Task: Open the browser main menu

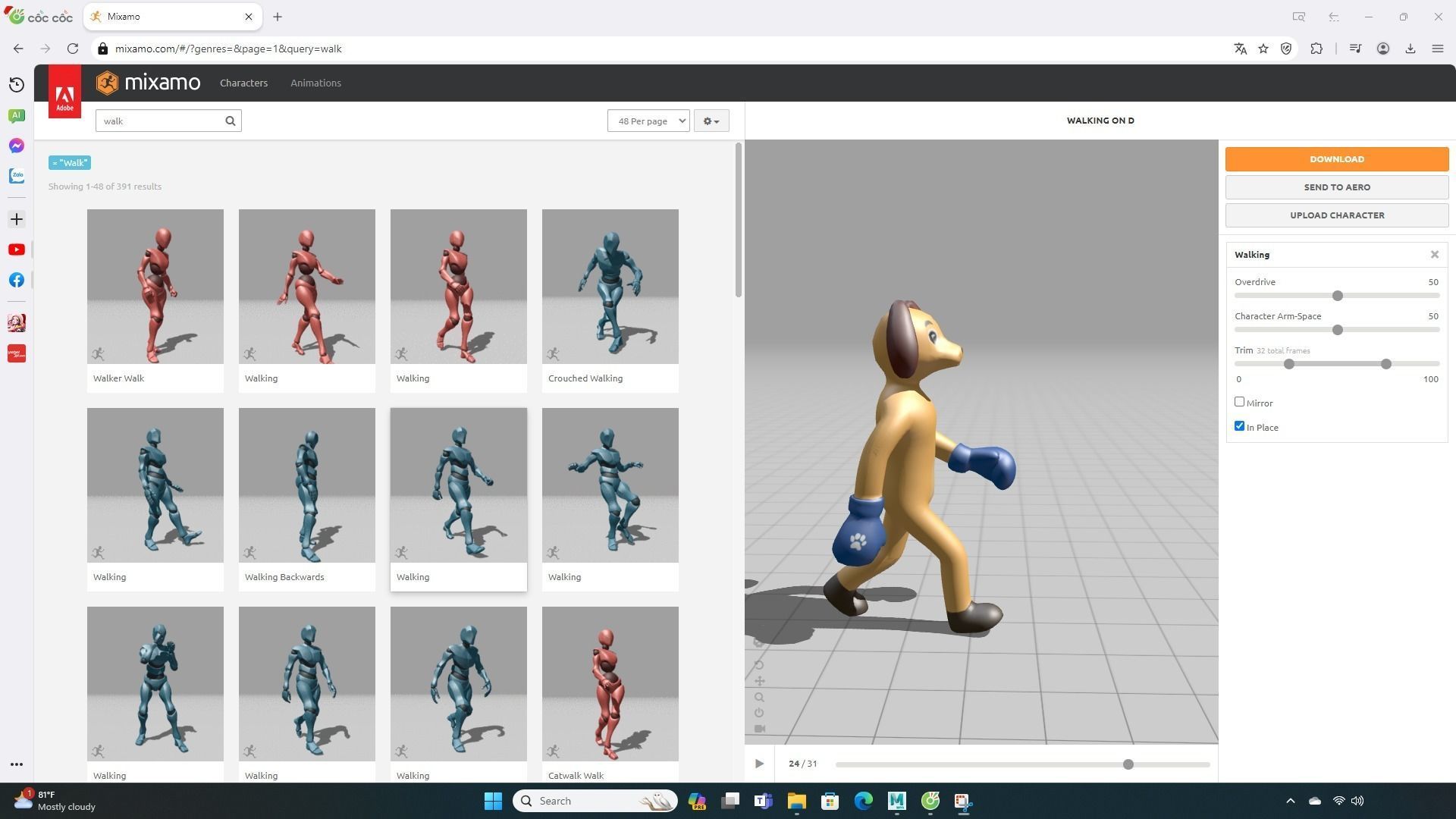Action: point(1438,49)
